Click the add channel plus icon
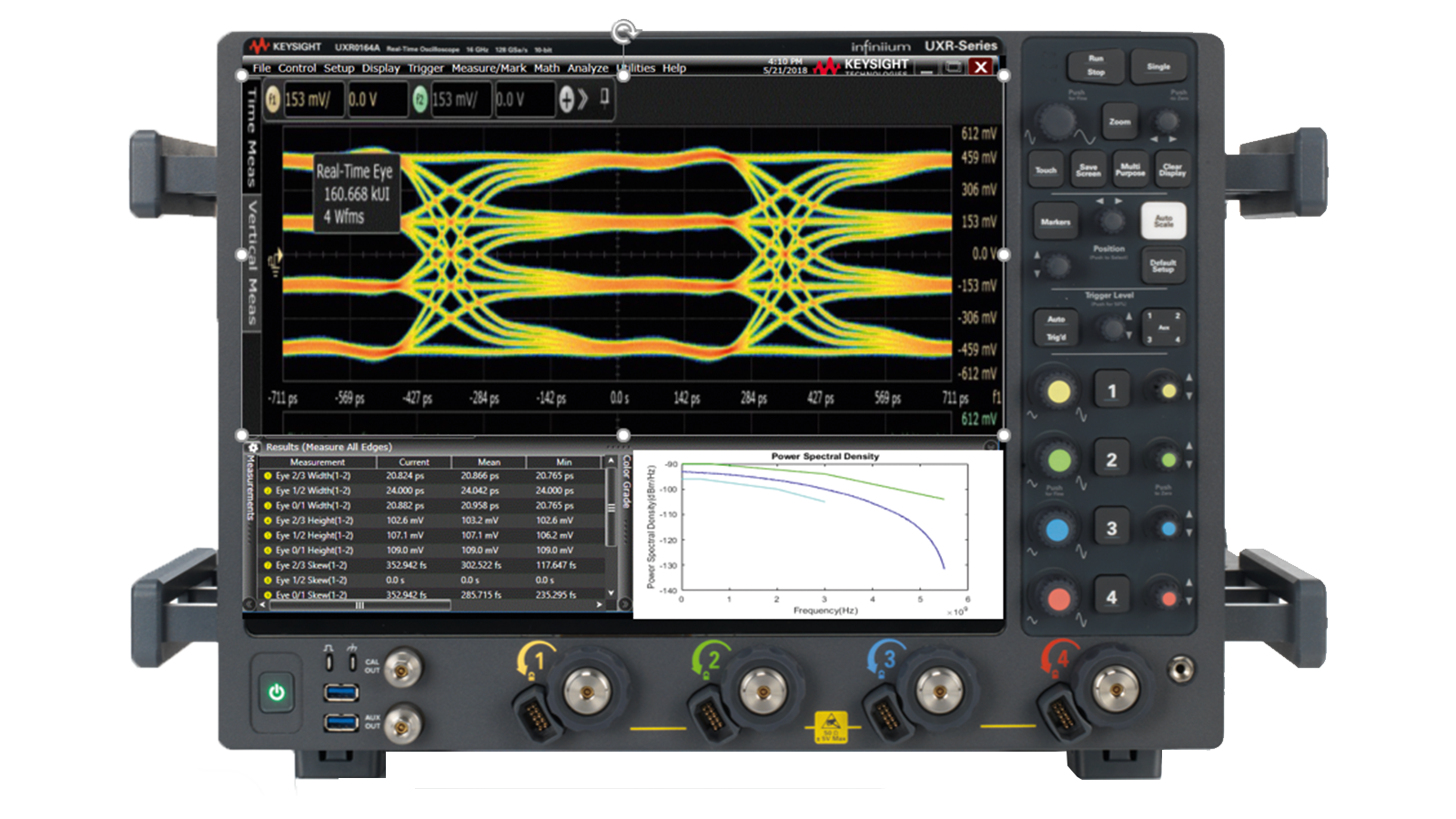 tap(566, 99)
